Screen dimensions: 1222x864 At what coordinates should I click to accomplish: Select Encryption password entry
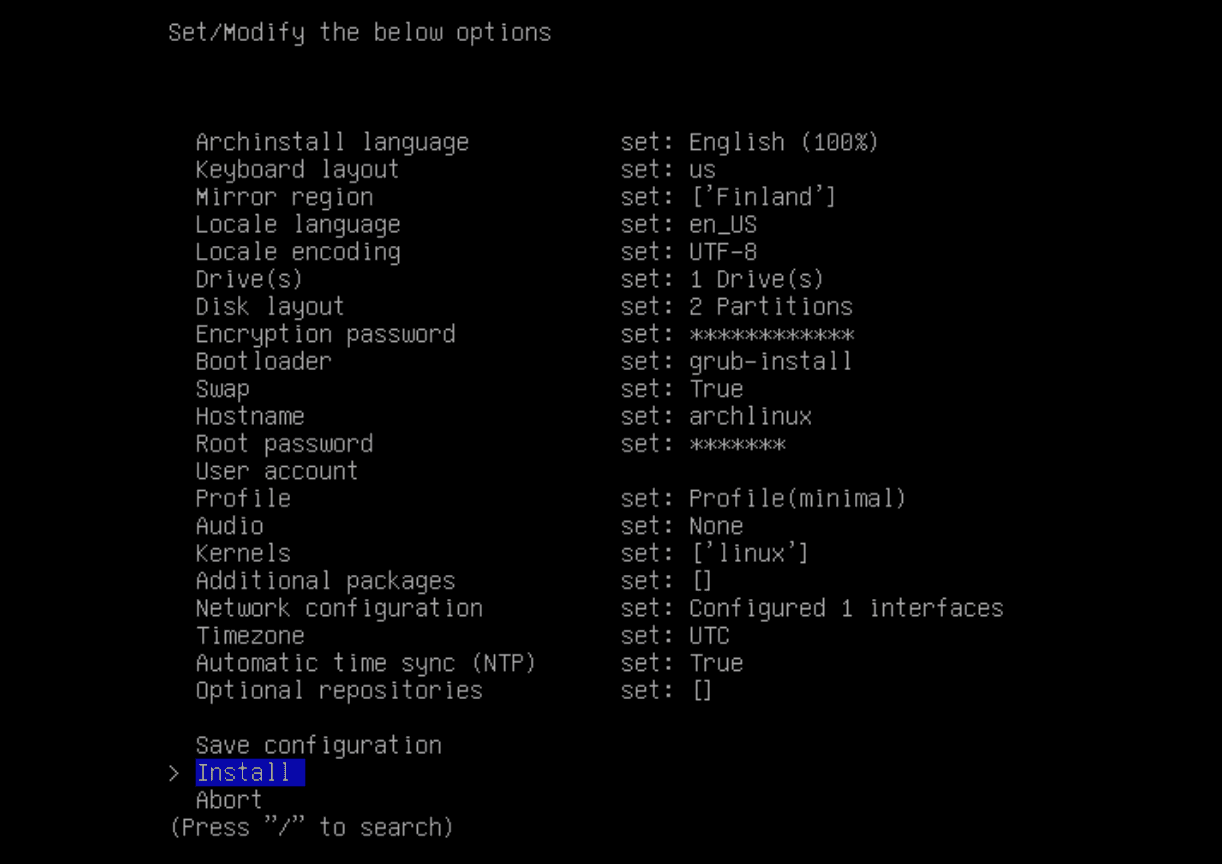click(325, 334)
